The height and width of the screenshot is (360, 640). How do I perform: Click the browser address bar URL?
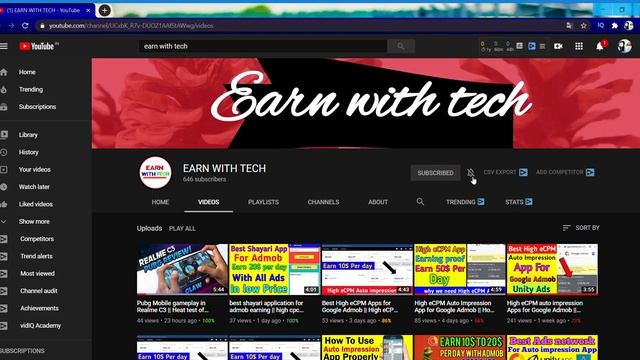(131, 26)
